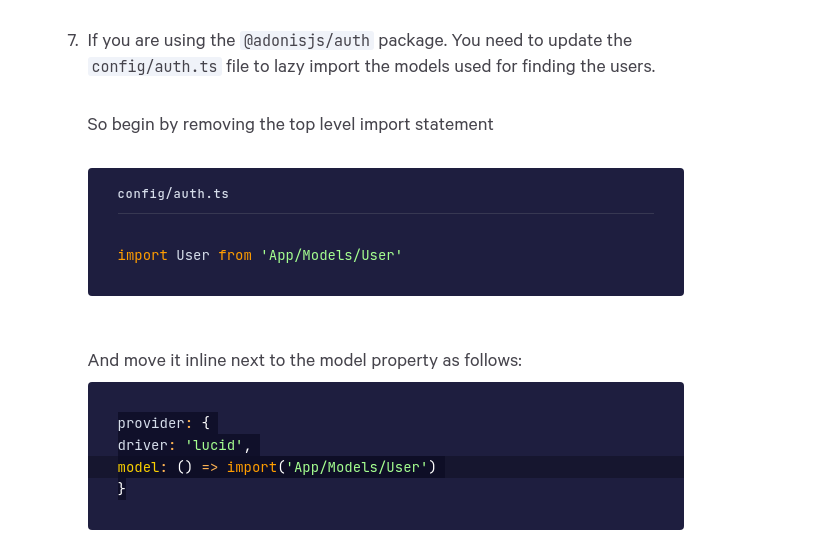
Task: Click the provider: { line
Action: pyautogui.click(x=164, y=423)
